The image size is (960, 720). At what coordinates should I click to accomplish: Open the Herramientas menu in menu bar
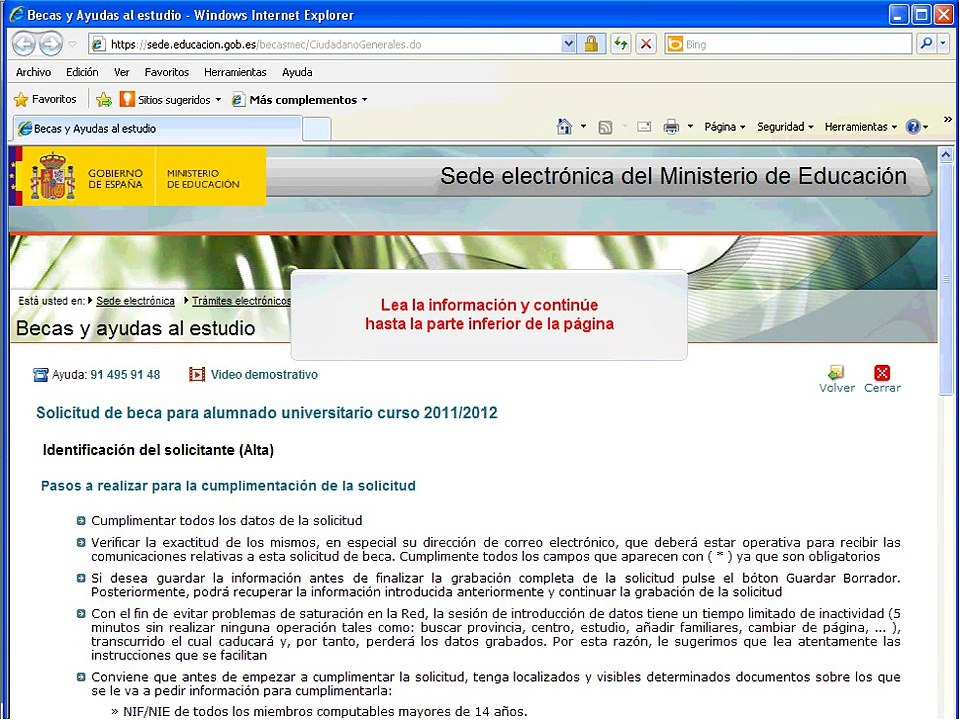(x=235, y=72)
